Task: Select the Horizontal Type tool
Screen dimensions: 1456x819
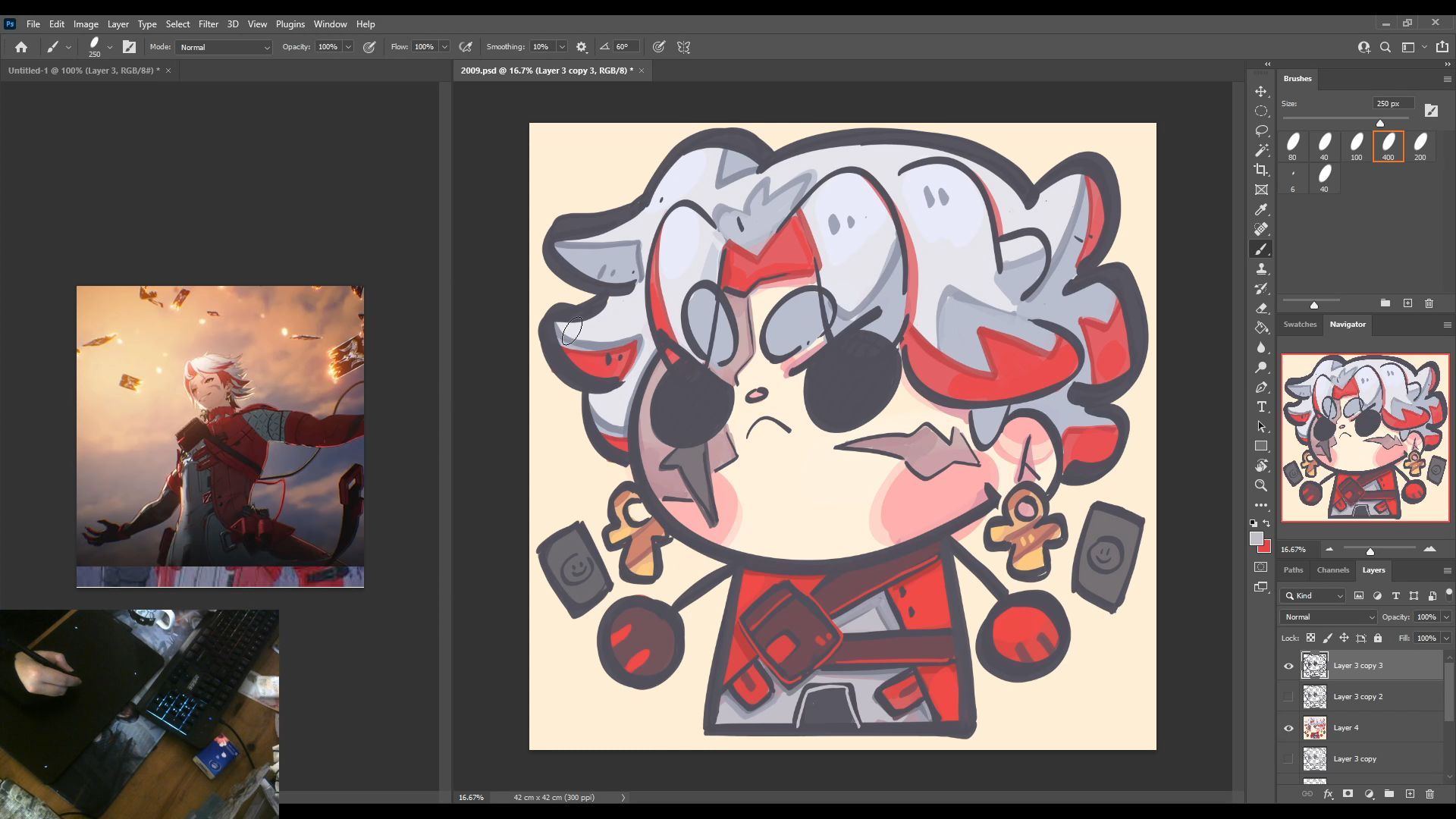Action: pyautogui.click(x=1261, y=406)
